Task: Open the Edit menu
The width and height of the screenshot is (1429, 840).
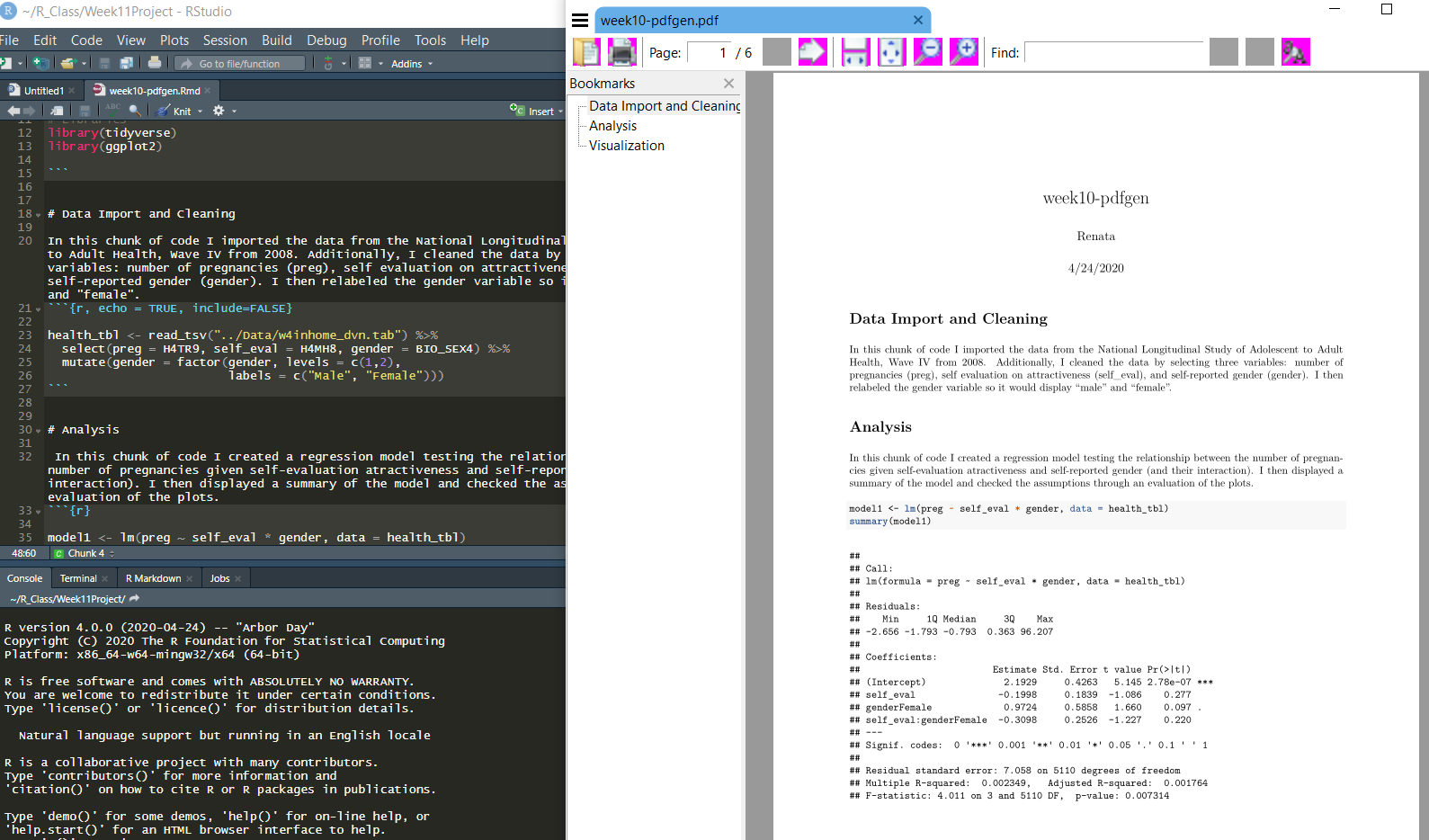Action: pos(45,40)
